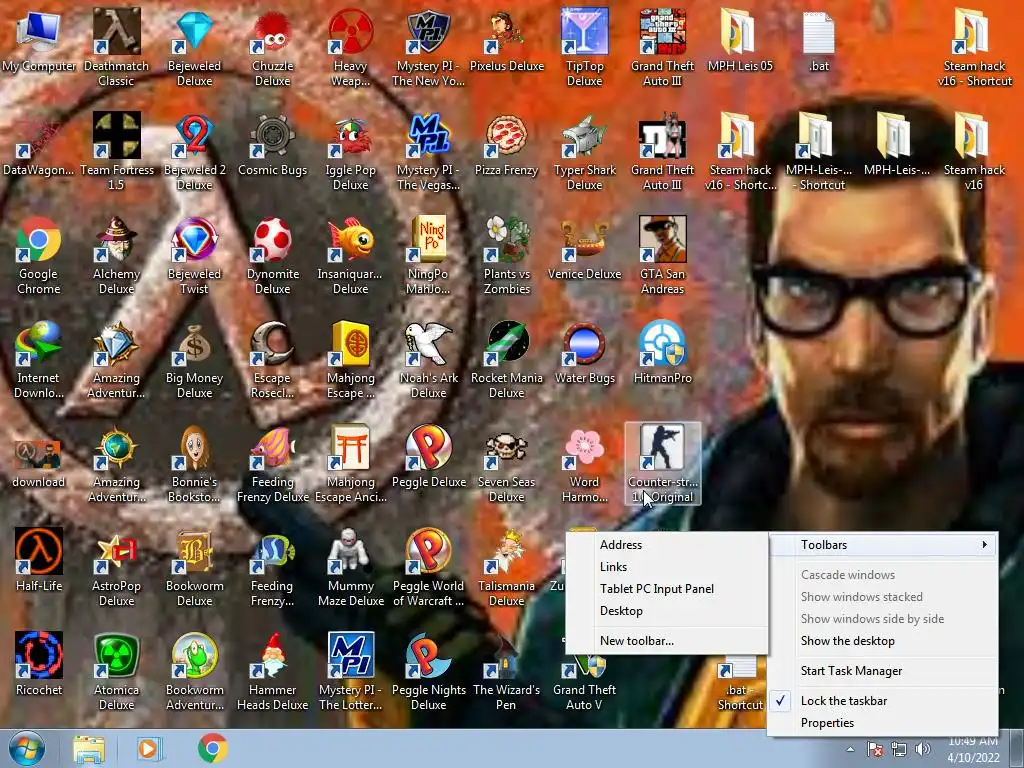The height and width of the screenshot is (768, 1024).
Task: Show hidden tray icons arrow
Action: pos(850,749)
